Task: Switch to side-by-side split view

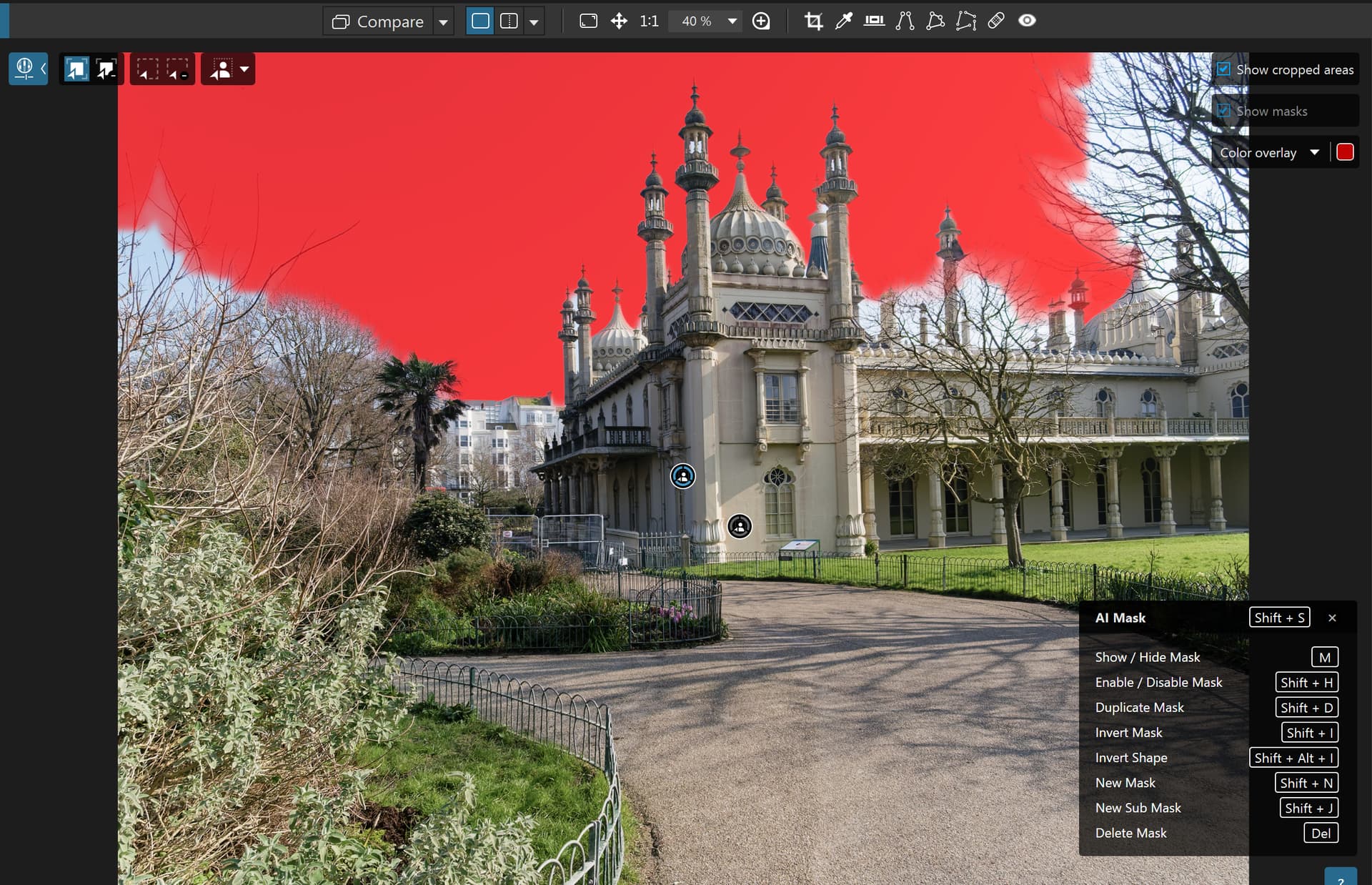Action: (509, 21)
